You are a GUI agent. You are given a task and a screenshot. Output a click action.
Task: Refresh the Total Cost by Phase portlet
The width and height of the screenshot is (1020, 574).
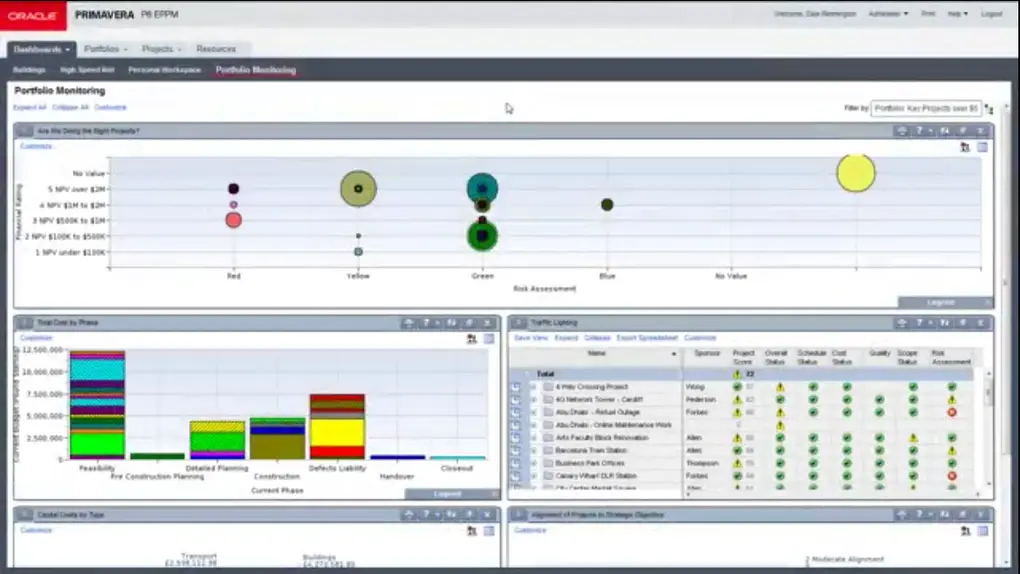(x=451, y=323)
